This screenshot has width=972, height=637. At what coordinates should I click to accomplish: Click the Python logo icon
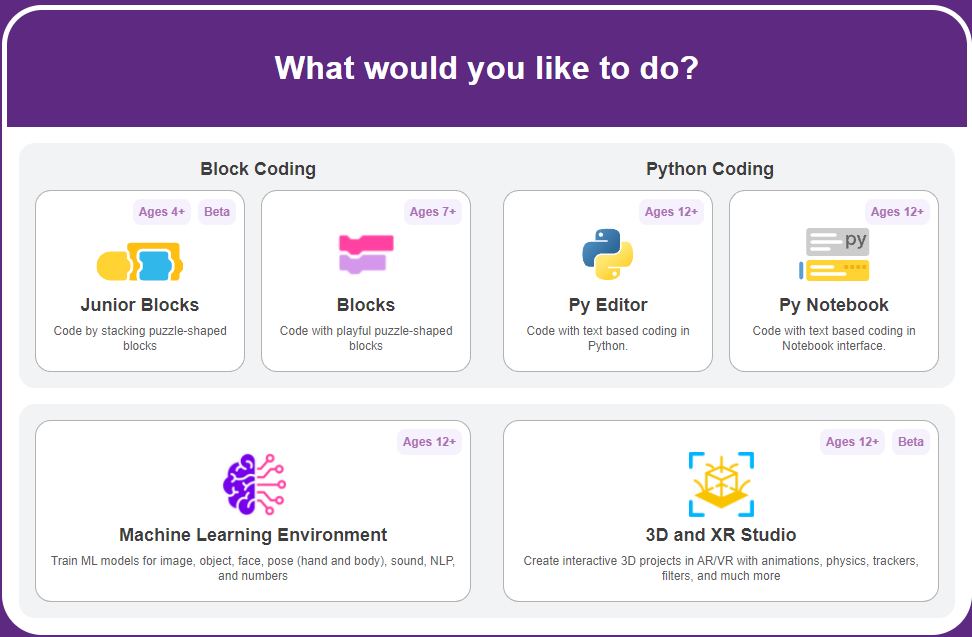608,254
